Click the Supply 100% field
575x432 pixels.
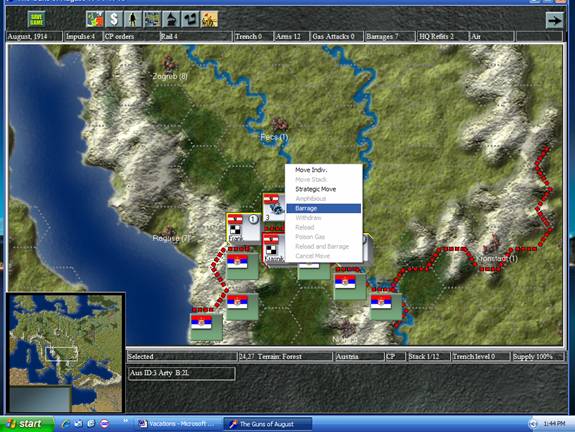click(x=538, y=357)
